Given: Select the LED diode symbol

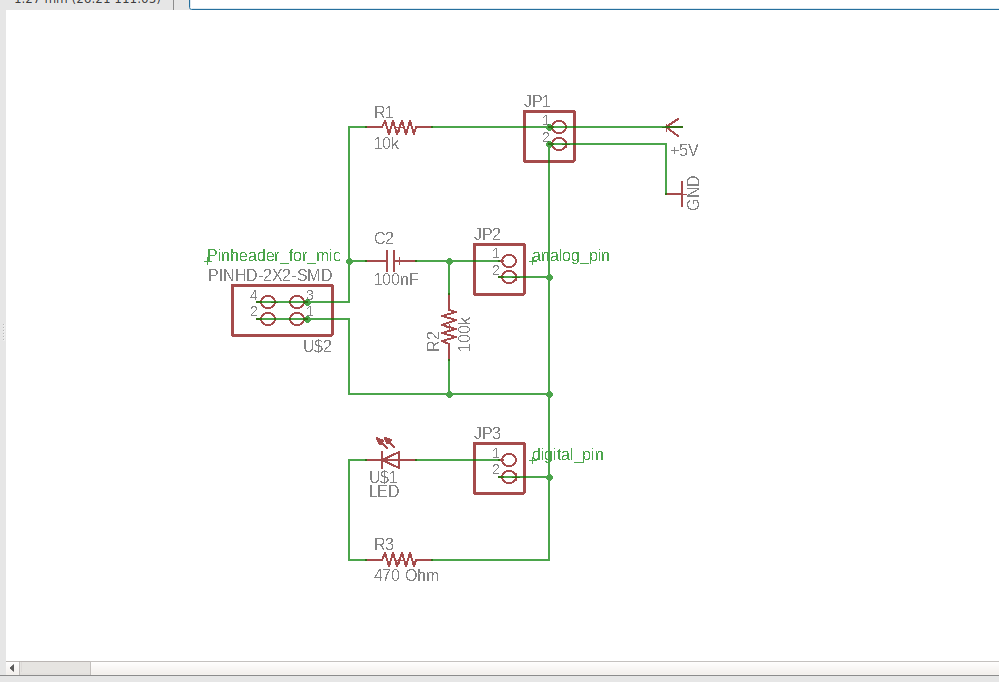Looking at the screenshot, I should tap(391, 456).
